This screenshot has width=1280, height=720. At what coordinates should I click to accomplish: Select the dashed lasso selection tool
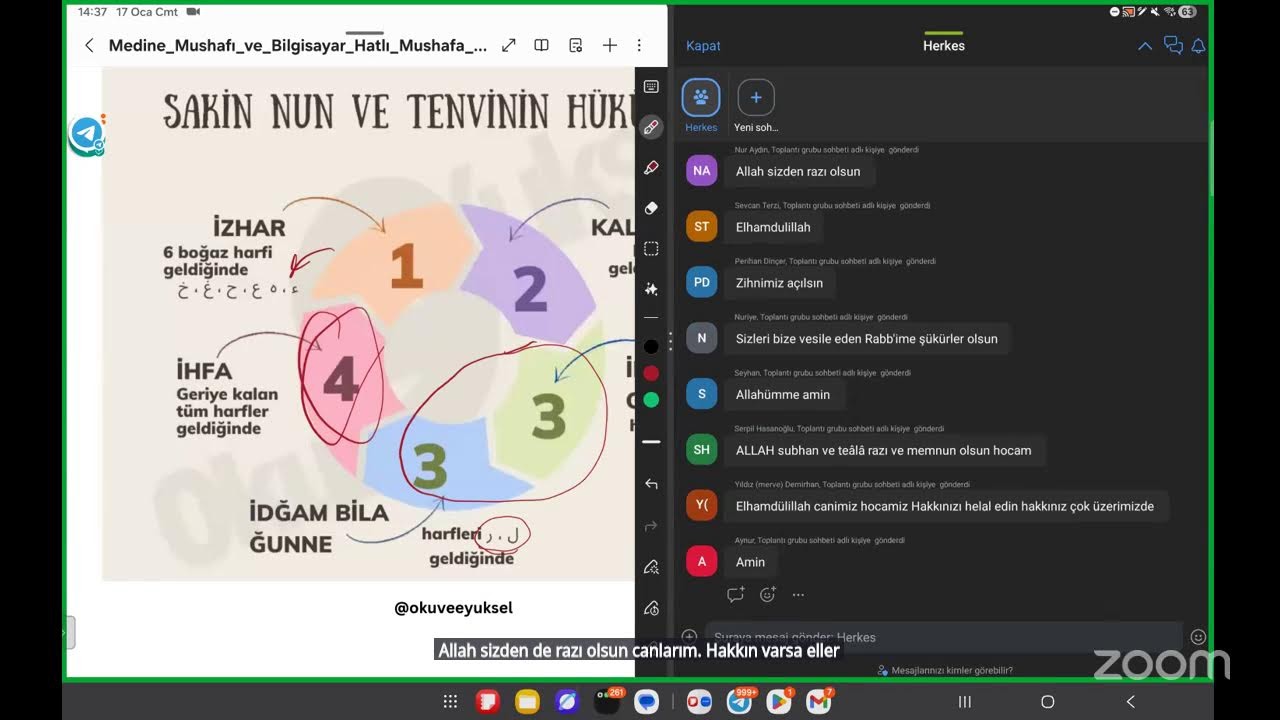coord(651,248)
